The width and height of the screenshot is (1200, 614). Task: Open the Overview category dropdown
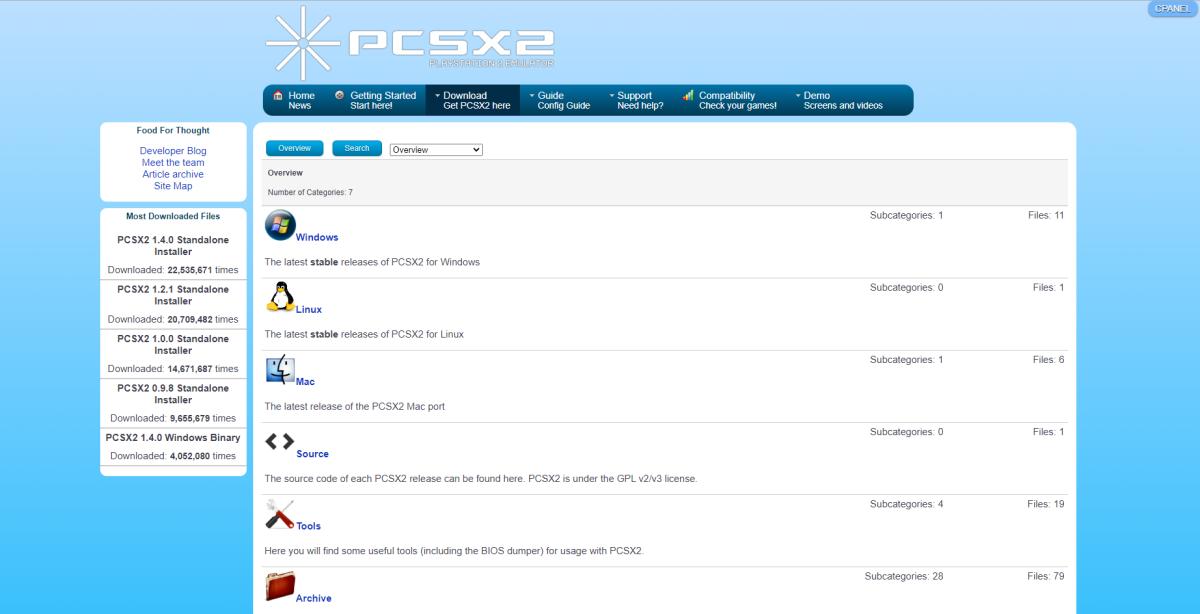click(436, 150)
